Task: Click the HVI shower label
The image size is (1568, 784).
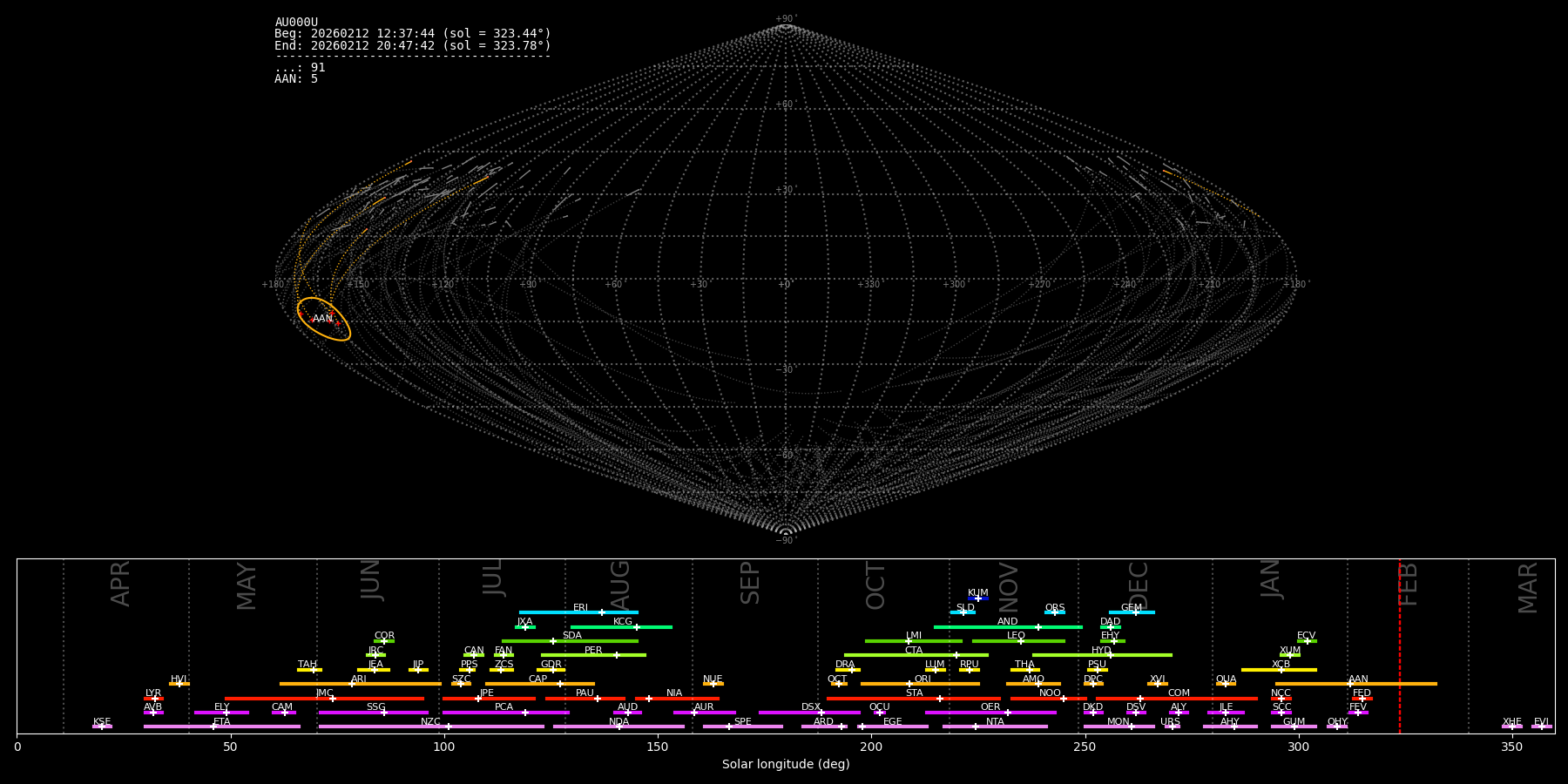Action: pyautogui.click(x=179, y=679)
